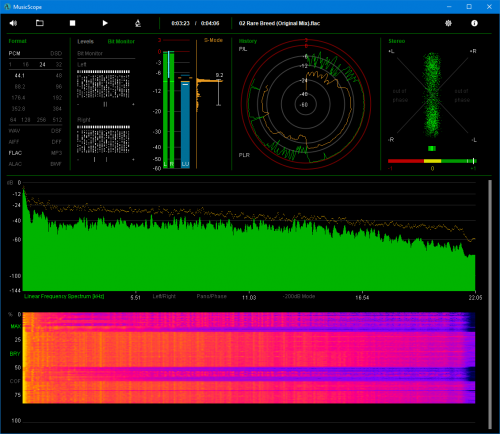Click the playback time display 0:03:23
500x434 pixels.
[x=180, y=23]
